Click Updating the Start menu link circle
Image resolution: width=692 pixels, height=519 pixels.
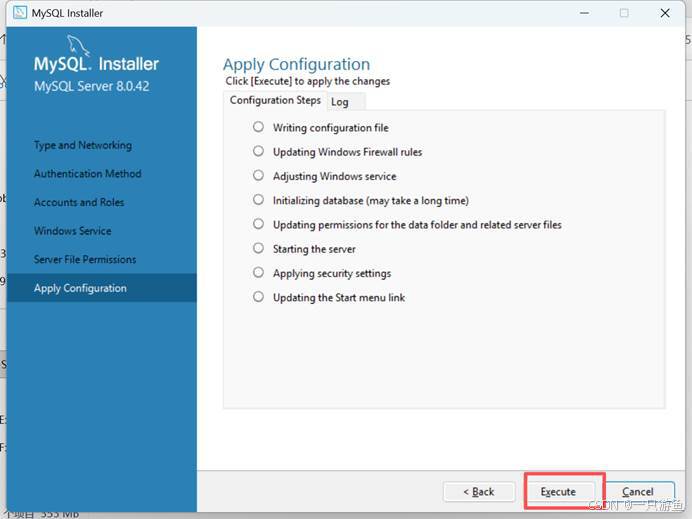(258, 297)
